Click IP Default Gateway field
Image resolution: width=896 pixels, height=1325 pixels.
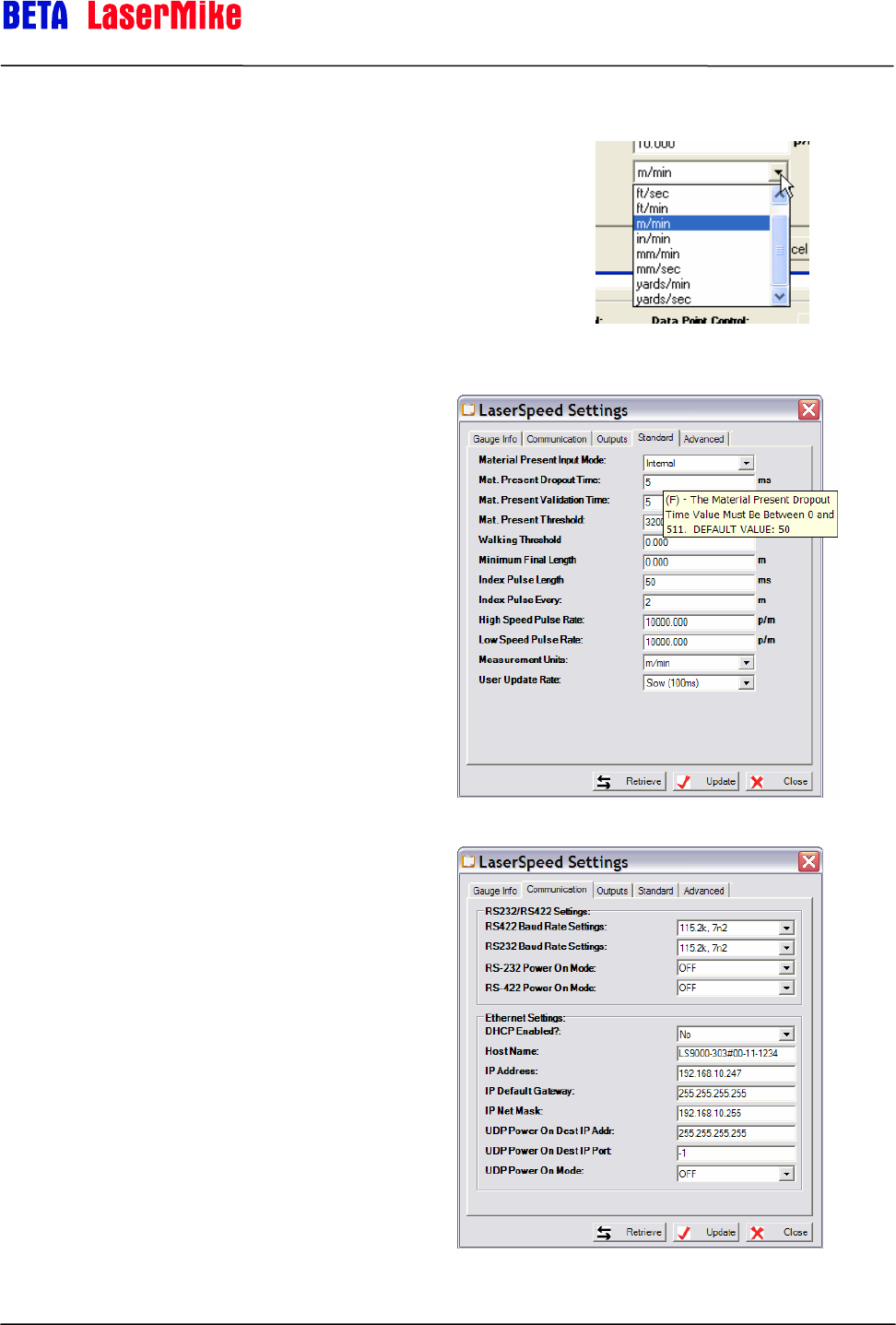click(736, 1094)
